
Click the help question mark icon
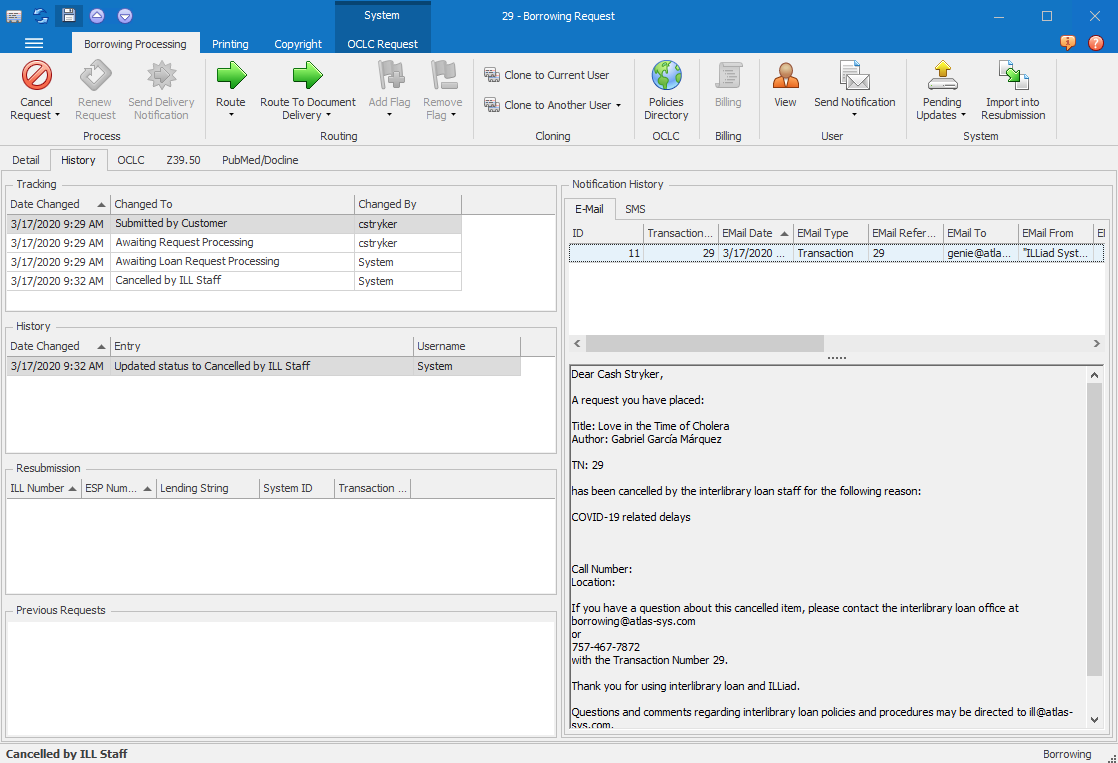[1096, 43]
